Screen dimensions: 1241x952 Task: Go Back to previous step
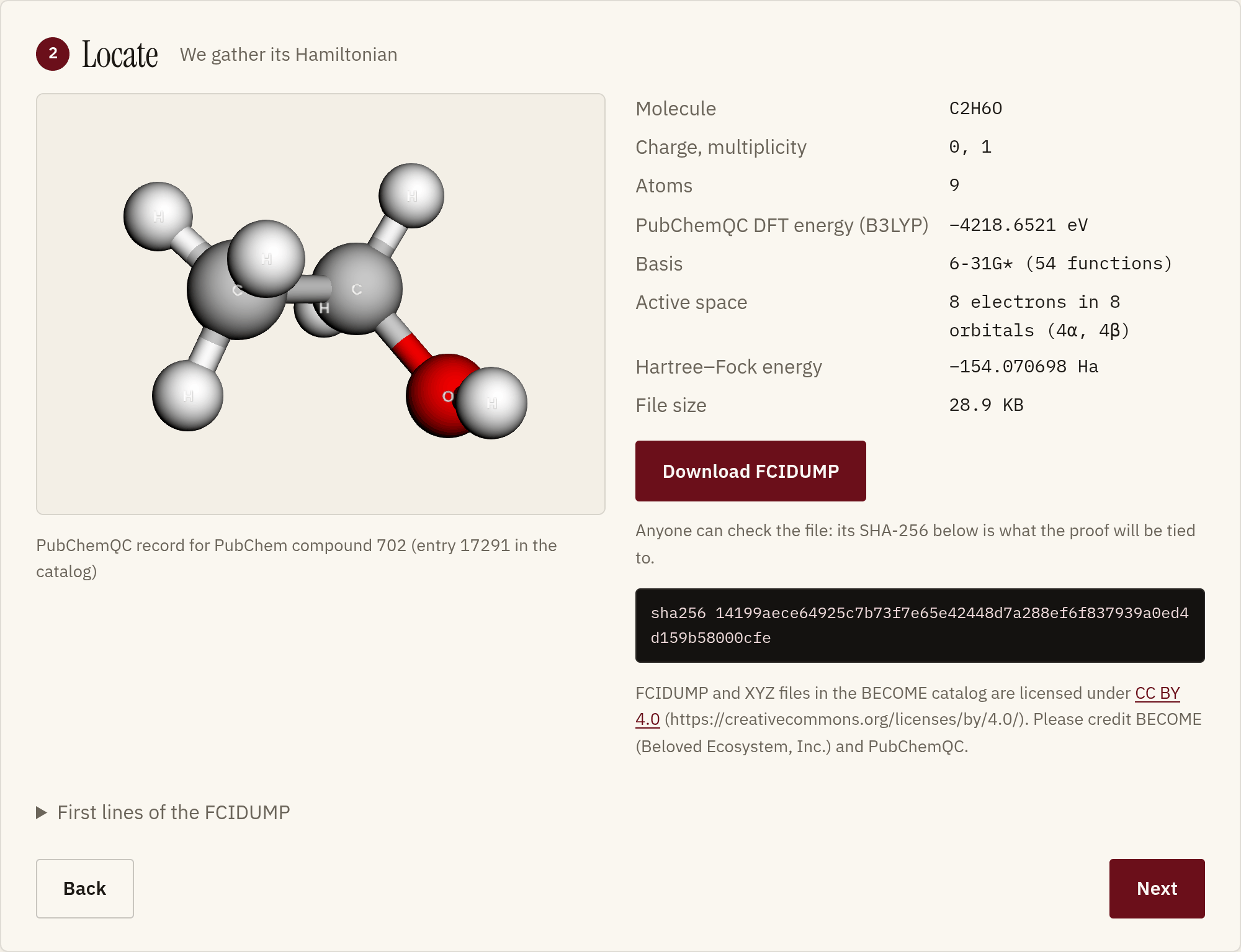(85, 888)
